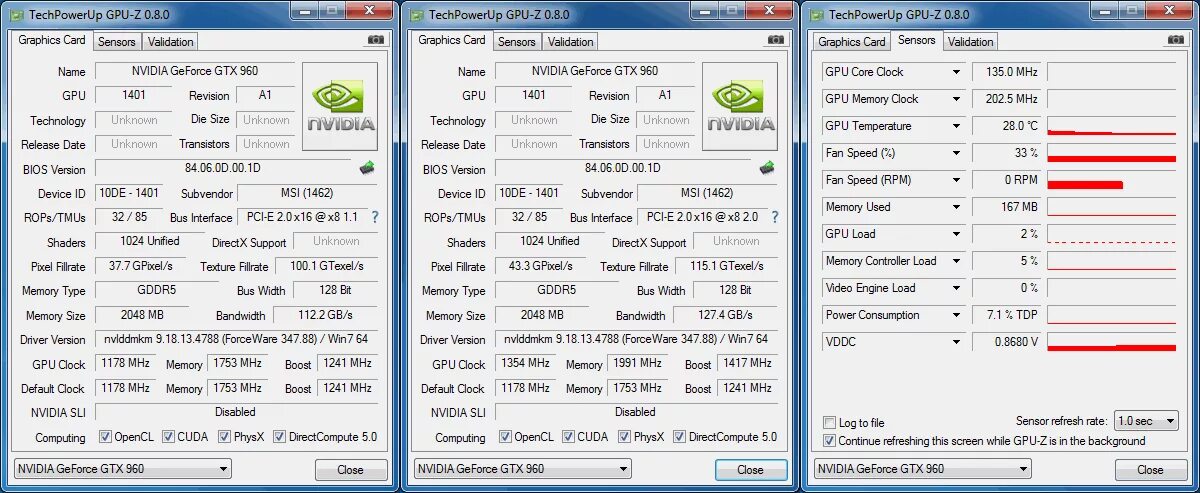
Task: Click Close button in middle window
Action: pyautogui.click(x=751, y=469)
